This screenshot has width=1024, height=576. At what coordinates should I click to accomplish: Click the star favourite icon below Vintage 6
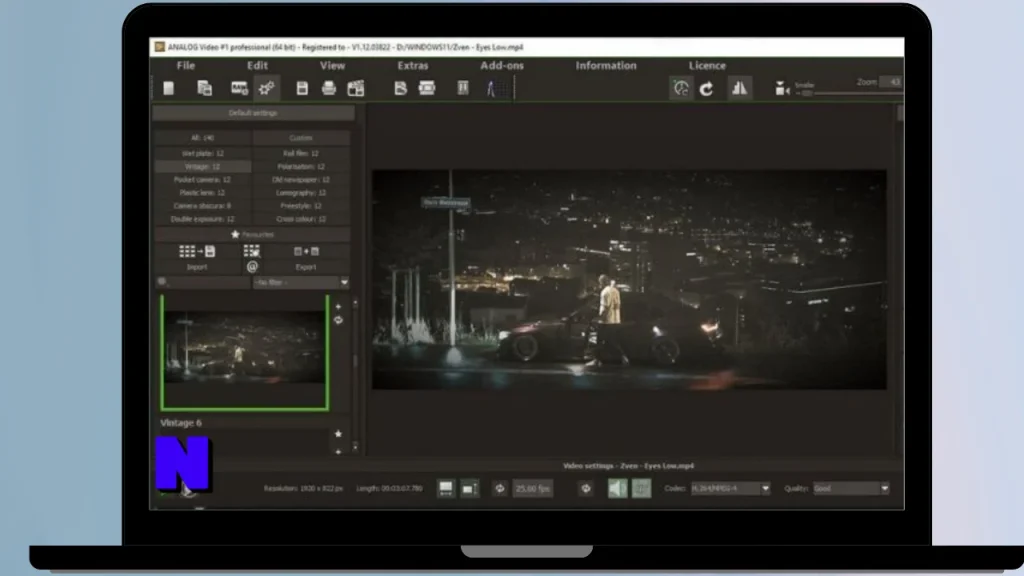tap(338, 434)
